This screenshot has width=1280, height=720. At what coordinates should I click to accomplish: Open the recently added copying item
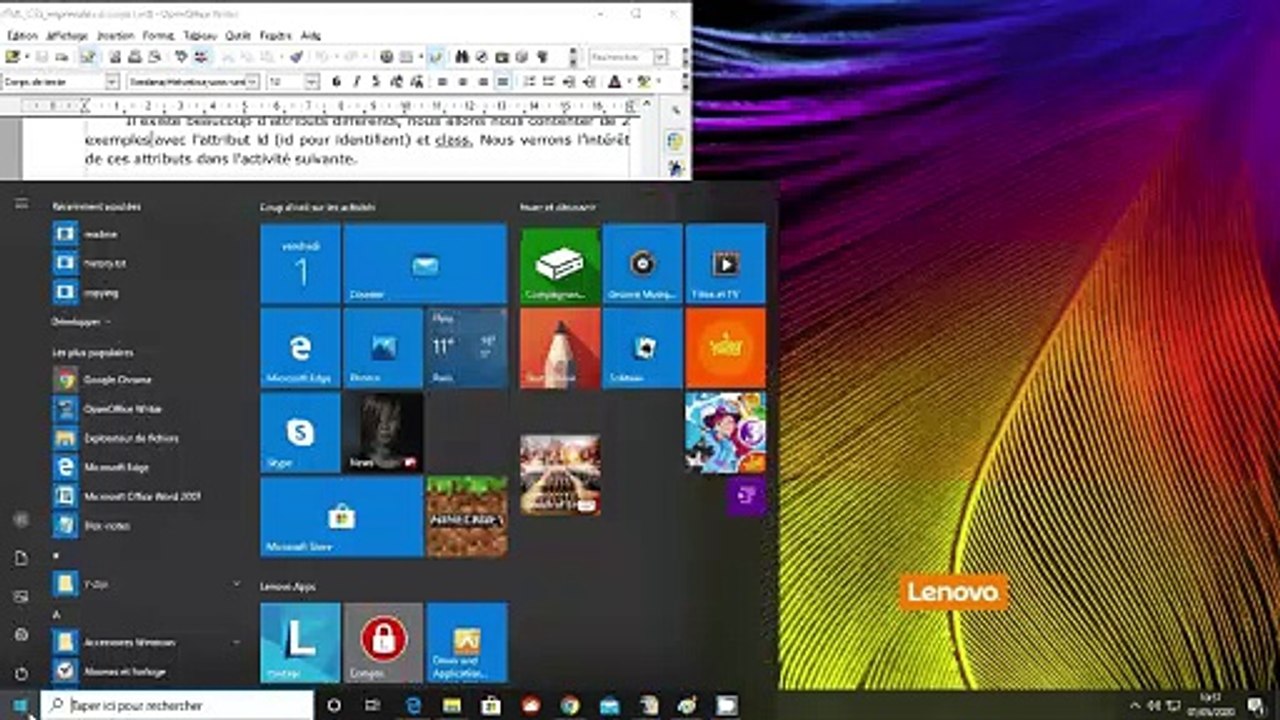(x=147, y=292)
